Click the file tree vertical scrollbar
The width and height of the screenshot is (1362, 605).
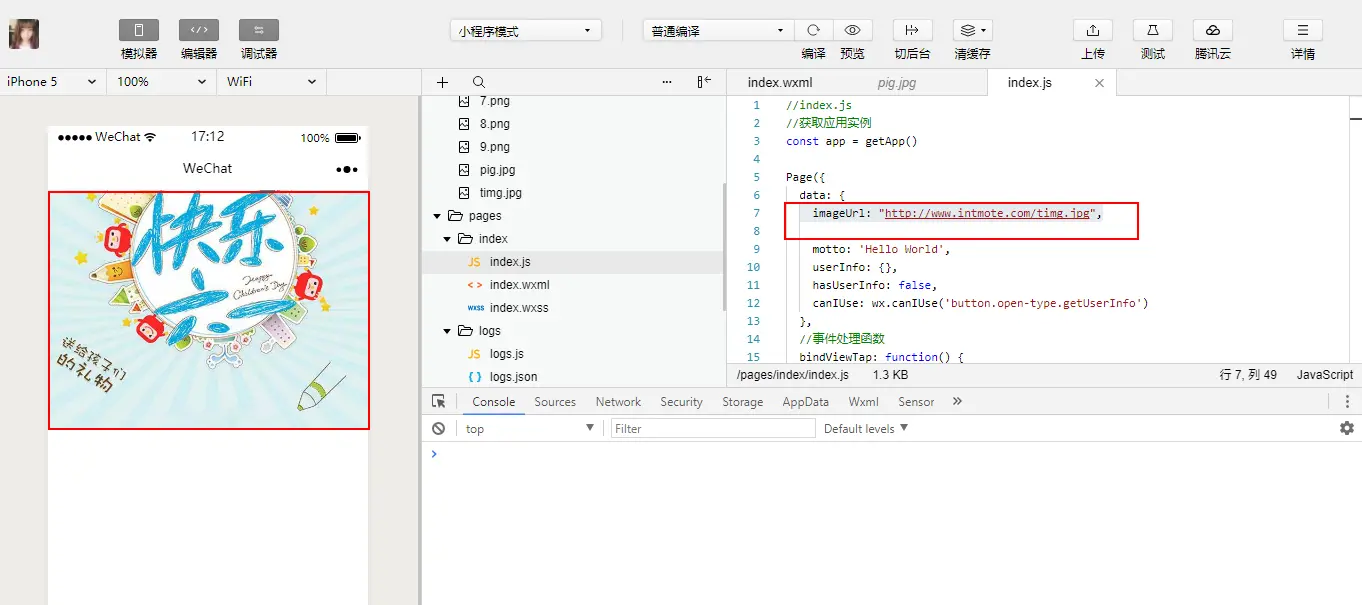[x=725, y=245]
